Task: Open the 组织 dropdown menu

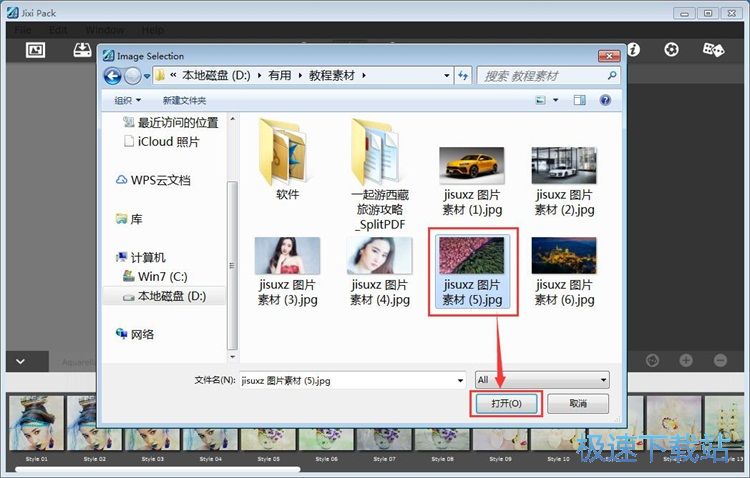Action: (128, 100)
